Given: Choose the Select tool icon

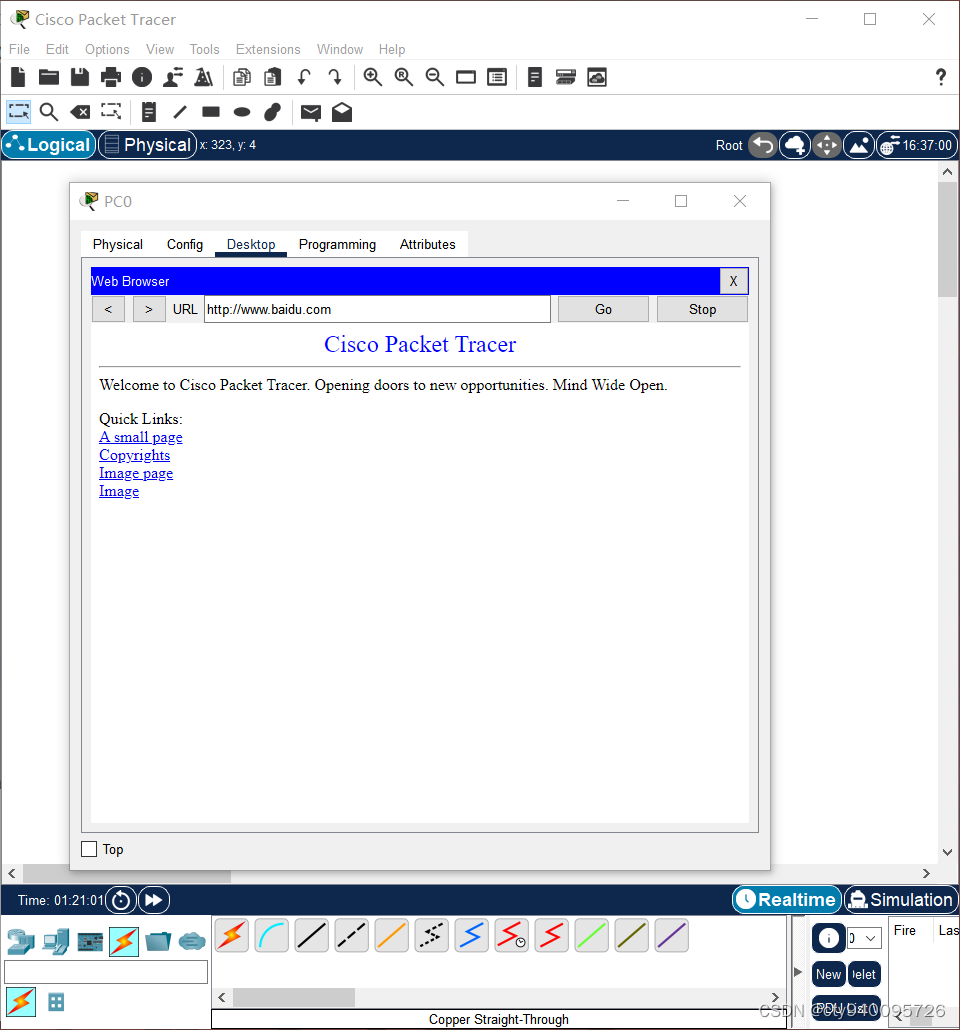Looking at the screenshot, I should [x=18, y=112].
